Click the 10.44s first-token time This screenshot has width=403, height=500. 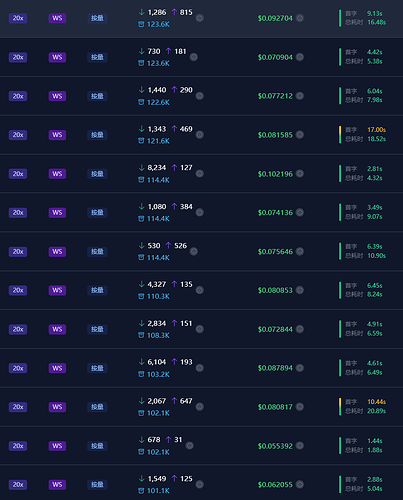pos(376,402)
